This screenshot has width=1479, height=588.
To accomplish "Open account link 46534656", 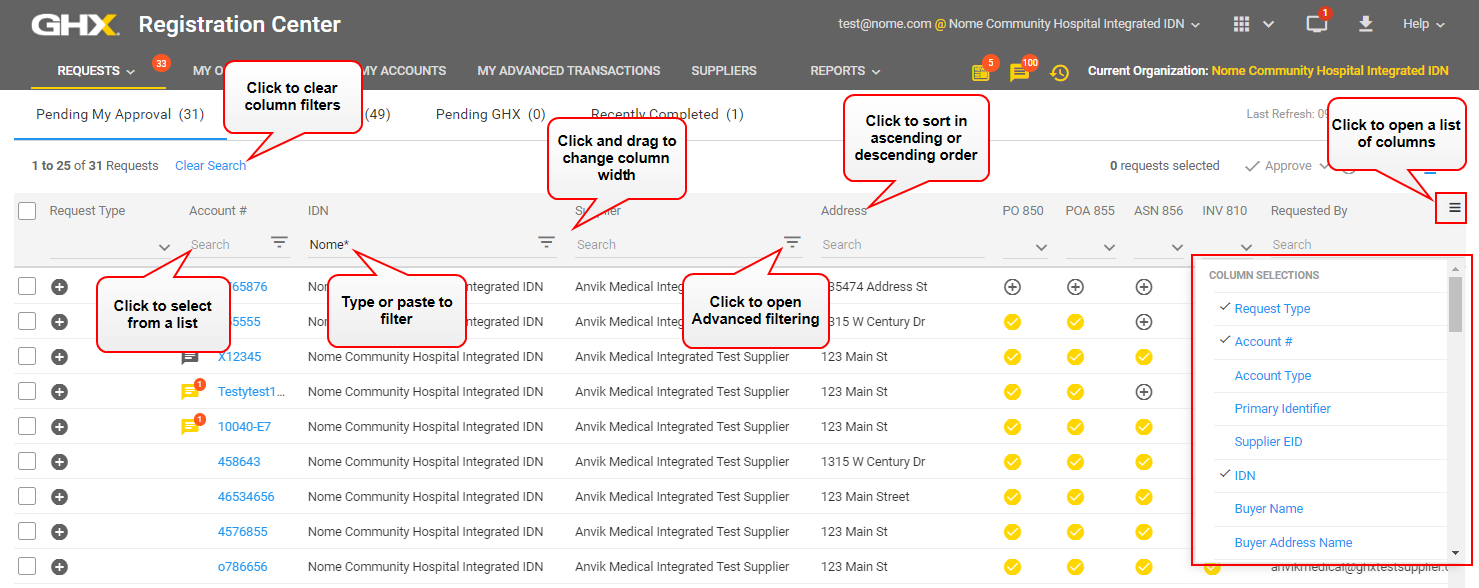I will tap(246, 497).
